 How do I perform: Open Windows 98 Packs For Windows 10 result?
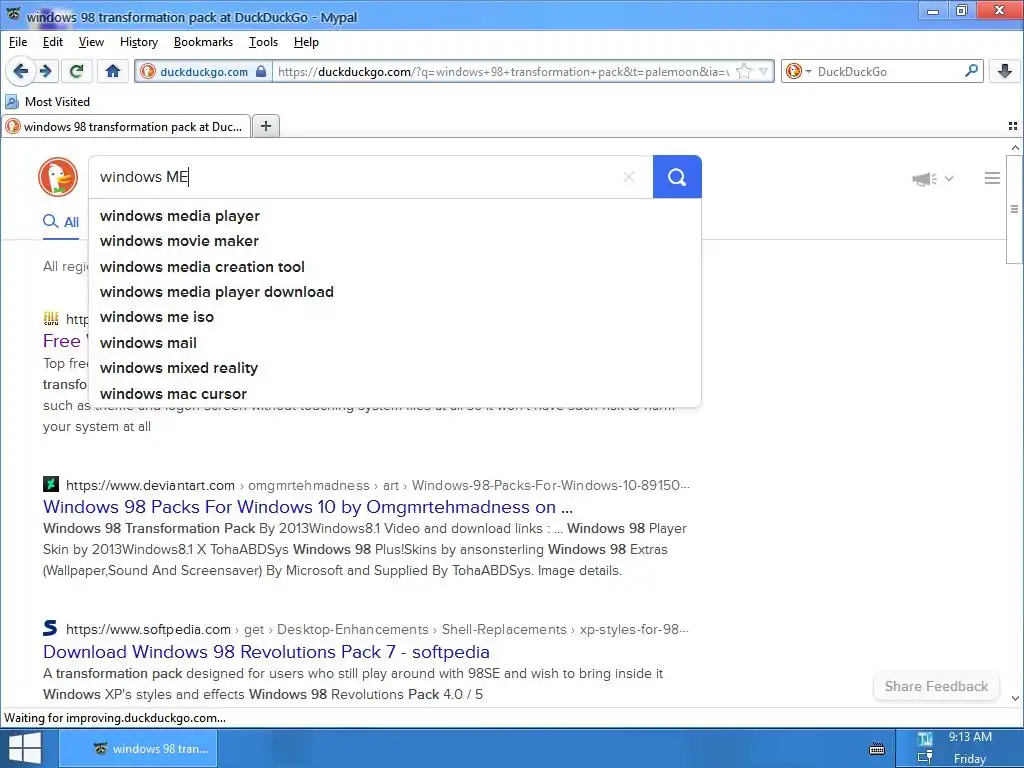pyautogui.click(x=308, y=507)
